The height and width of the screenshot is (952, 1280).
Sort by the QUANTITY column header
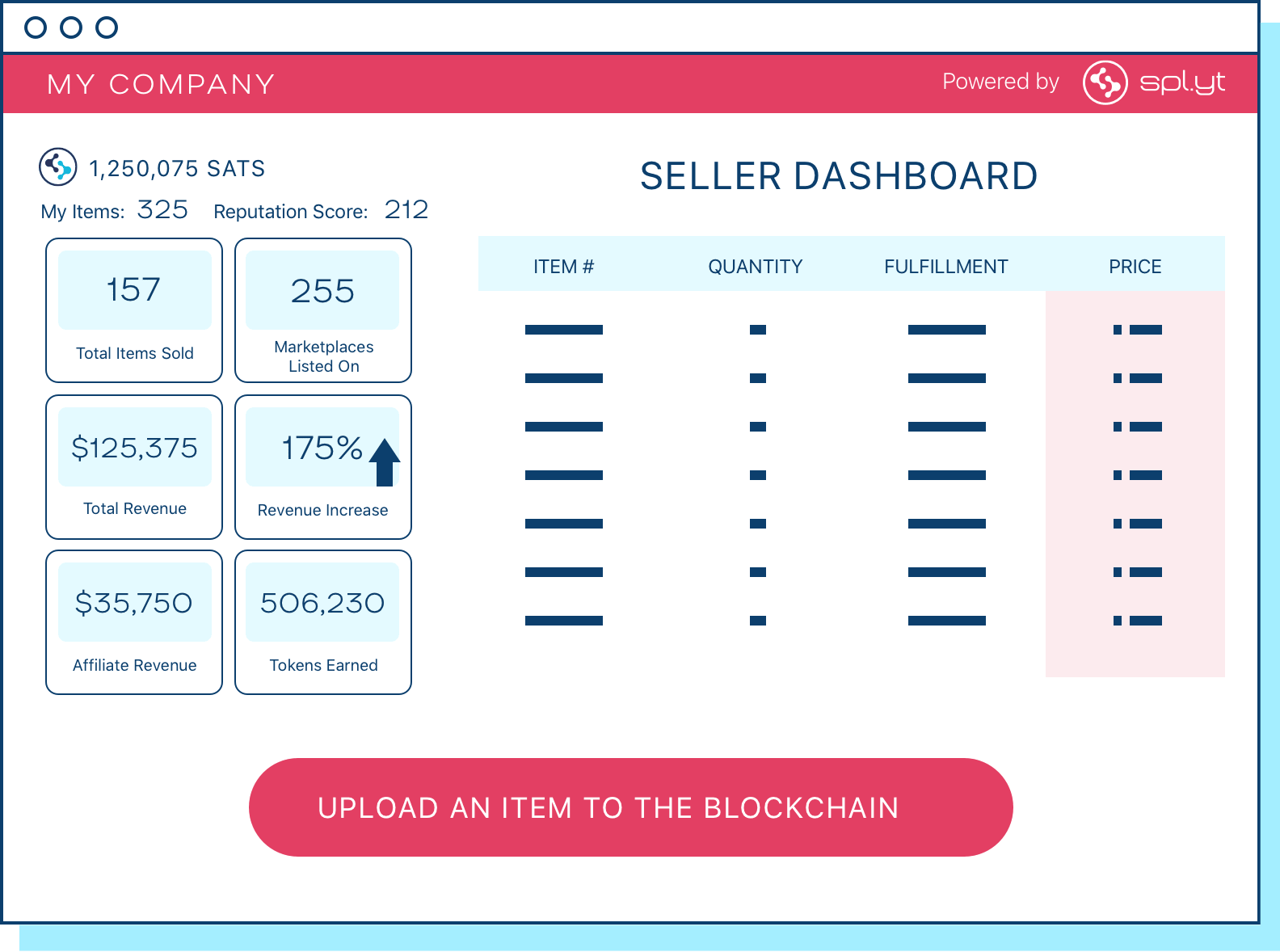point(755,267)
